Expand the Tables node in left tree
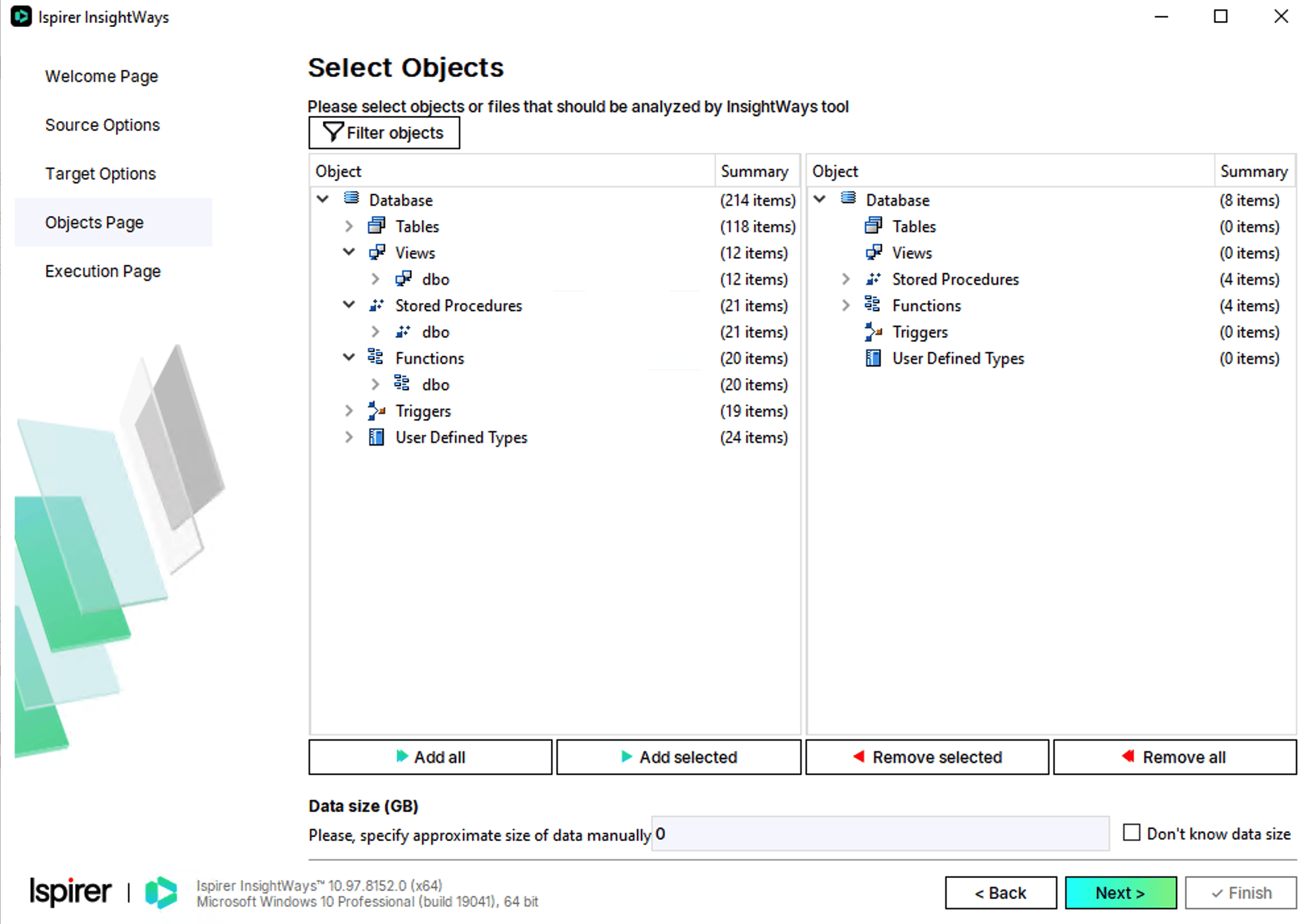 pyautogui.click(x=349, y=226)
